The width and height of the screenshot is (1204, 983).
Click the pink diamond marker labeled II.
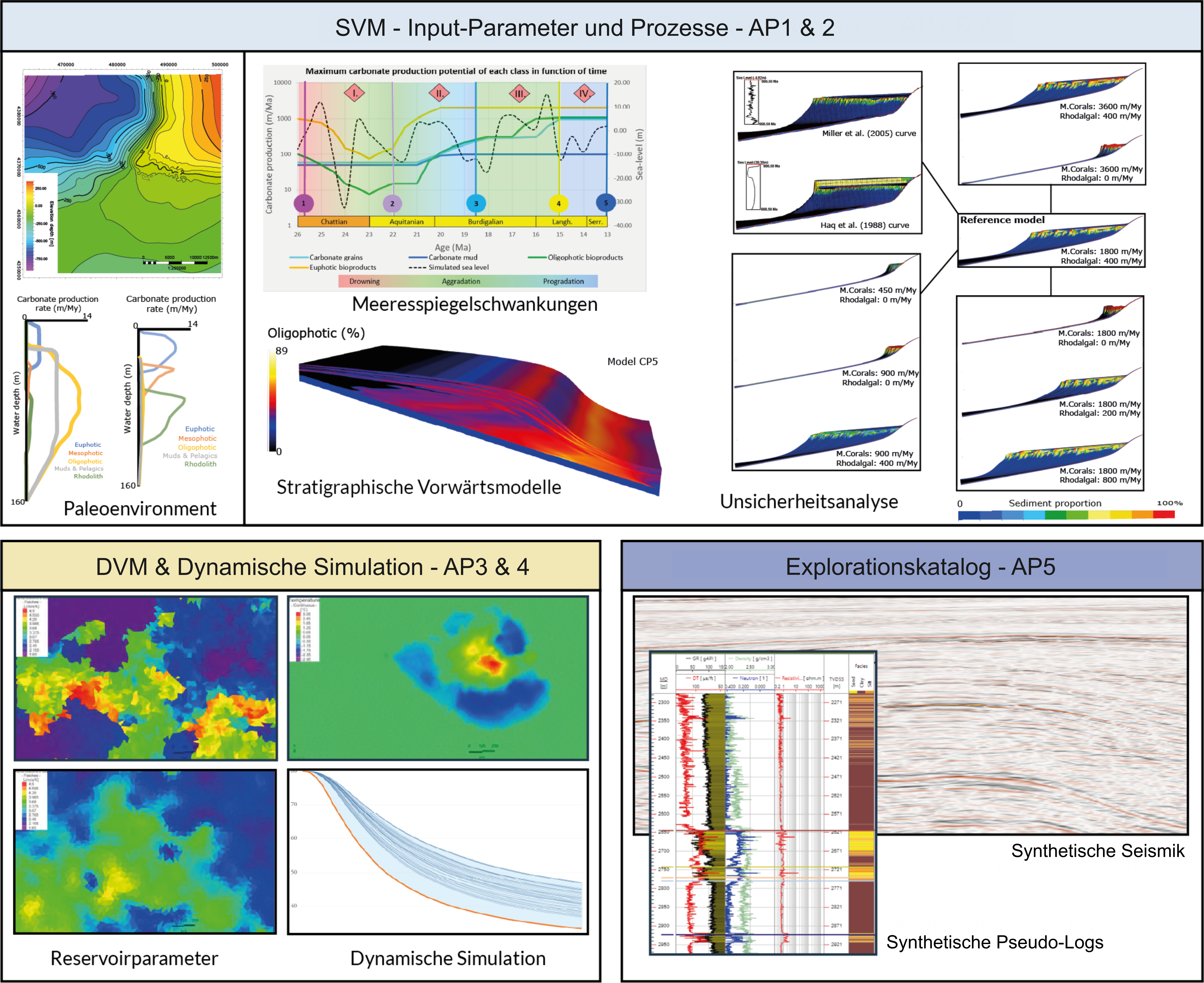[439, 93]
